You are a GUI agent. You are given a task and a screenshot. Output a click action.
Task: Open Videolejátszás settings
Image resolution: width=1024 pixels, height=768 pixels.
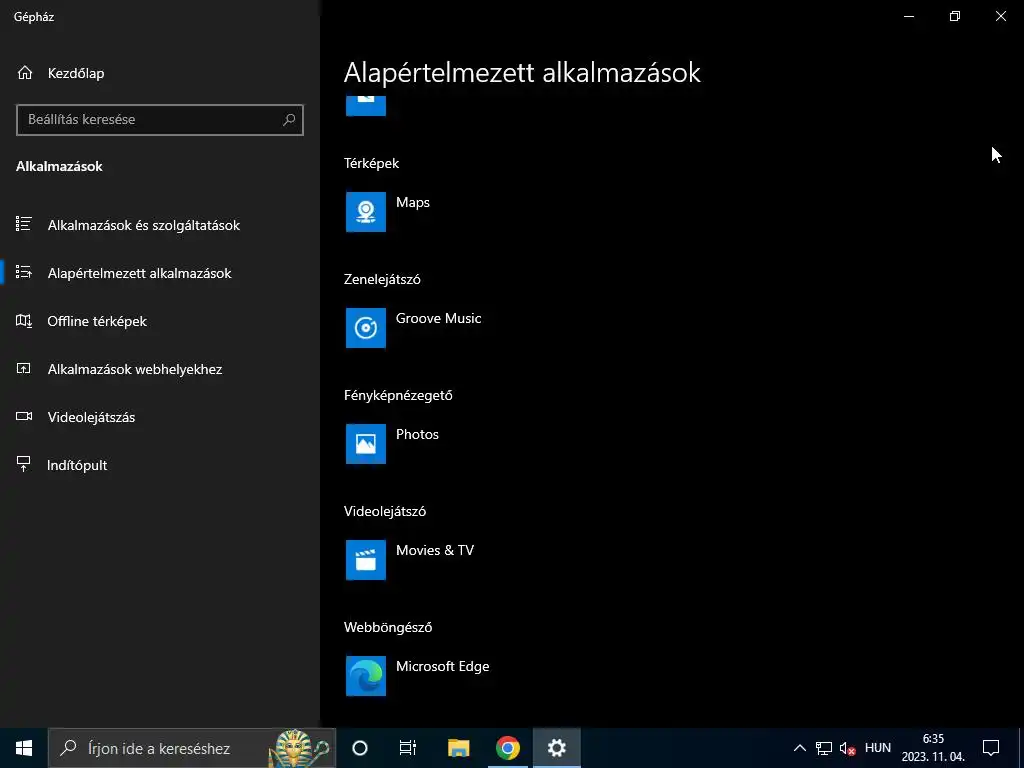(x=91, y=417)
